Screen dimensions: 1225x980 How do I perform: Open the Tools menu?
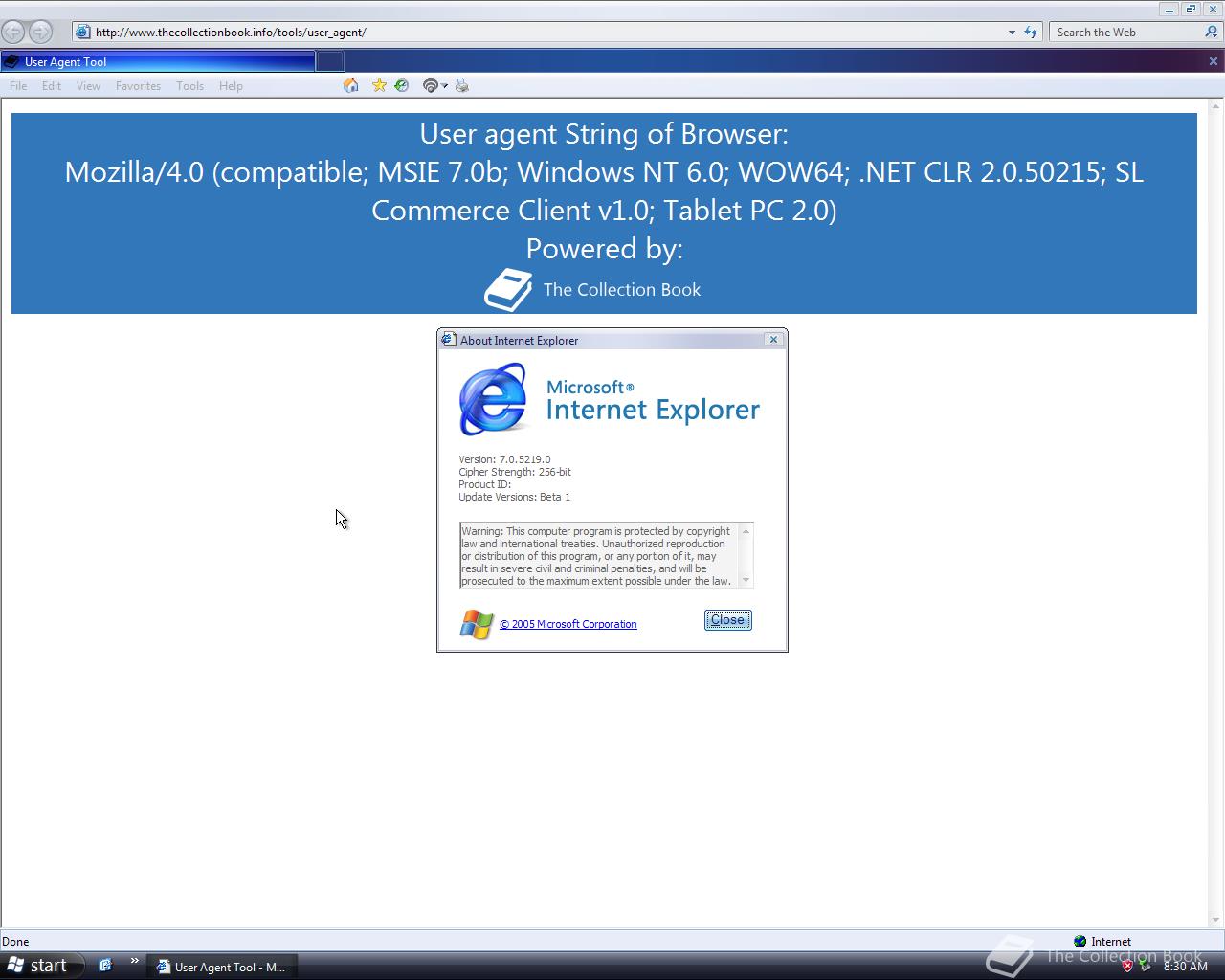tap(189, 86)
